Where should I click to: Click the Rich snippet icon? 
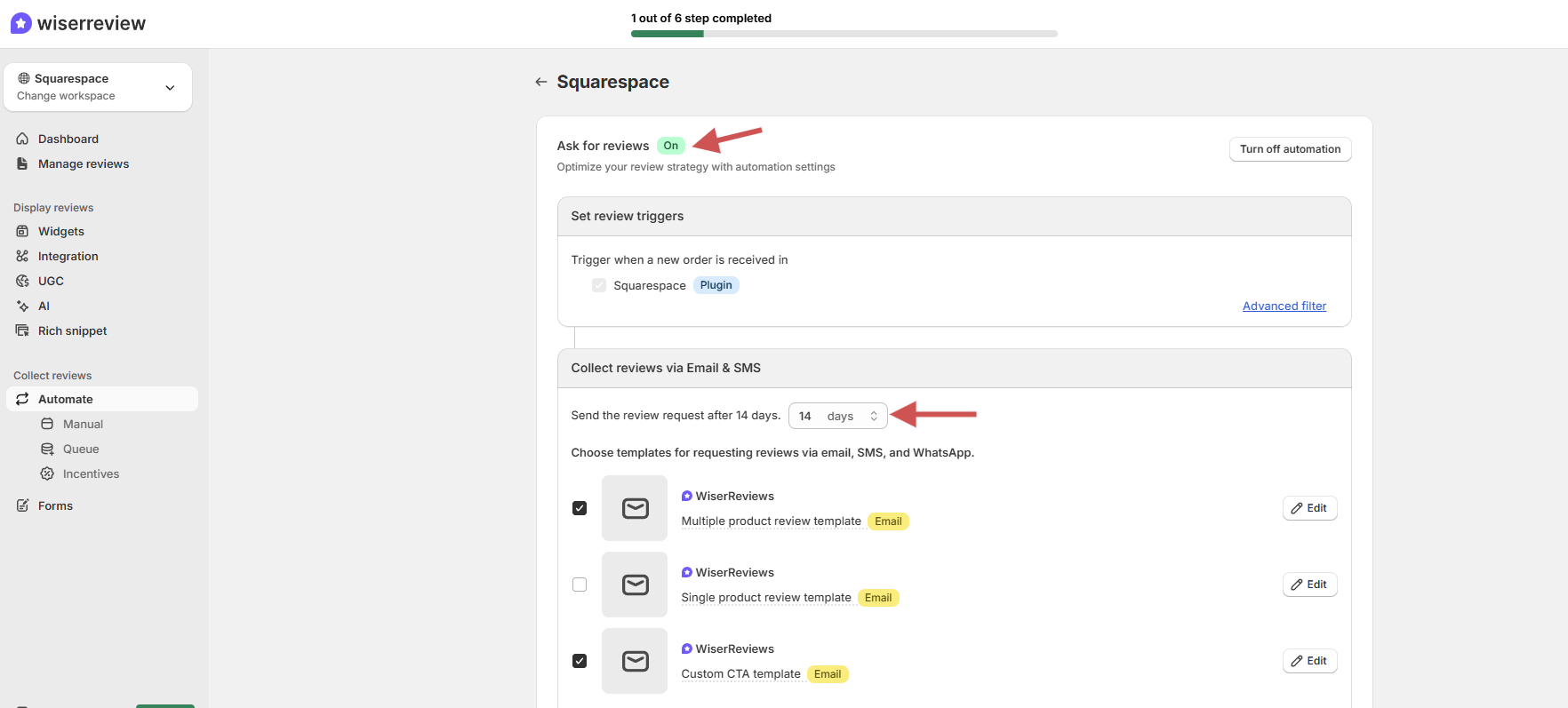click(22, 330)
